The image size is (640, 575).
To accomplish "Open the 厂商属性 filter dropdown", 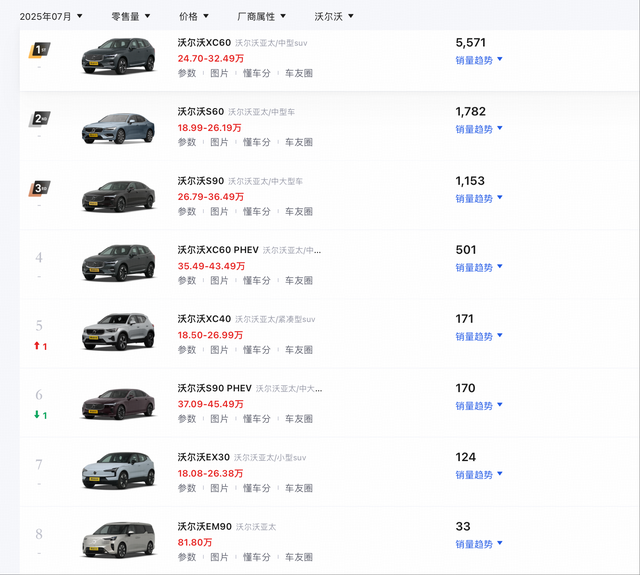I will coord(262,16).
